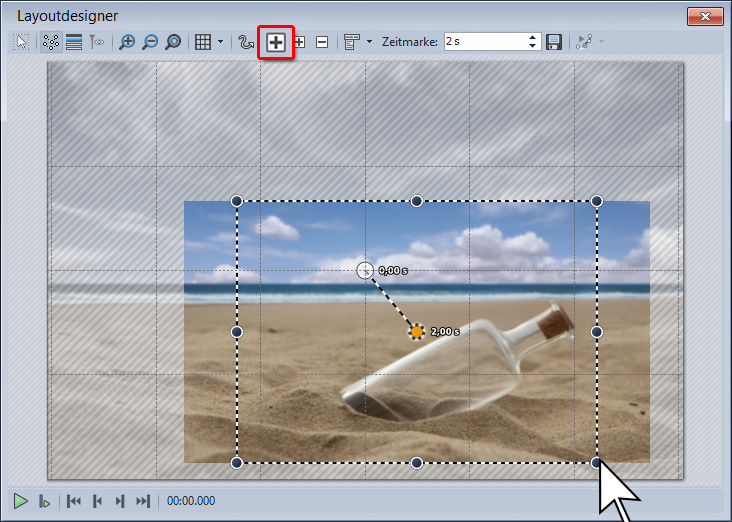
Task: Click the minus box remove icon
Action: point(322,42)
